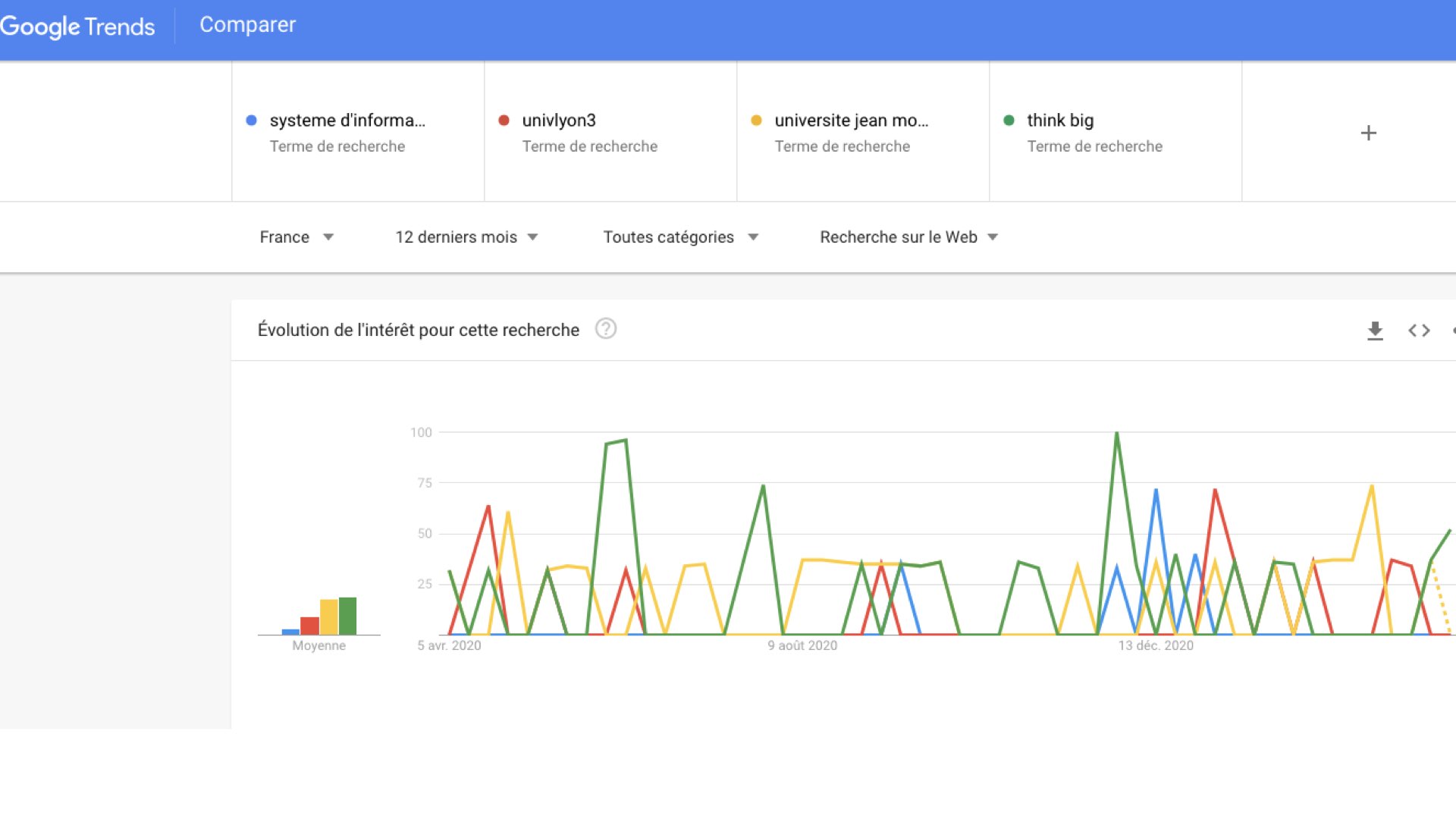
Task: Click the red average bar
Action: coord(309,626)
